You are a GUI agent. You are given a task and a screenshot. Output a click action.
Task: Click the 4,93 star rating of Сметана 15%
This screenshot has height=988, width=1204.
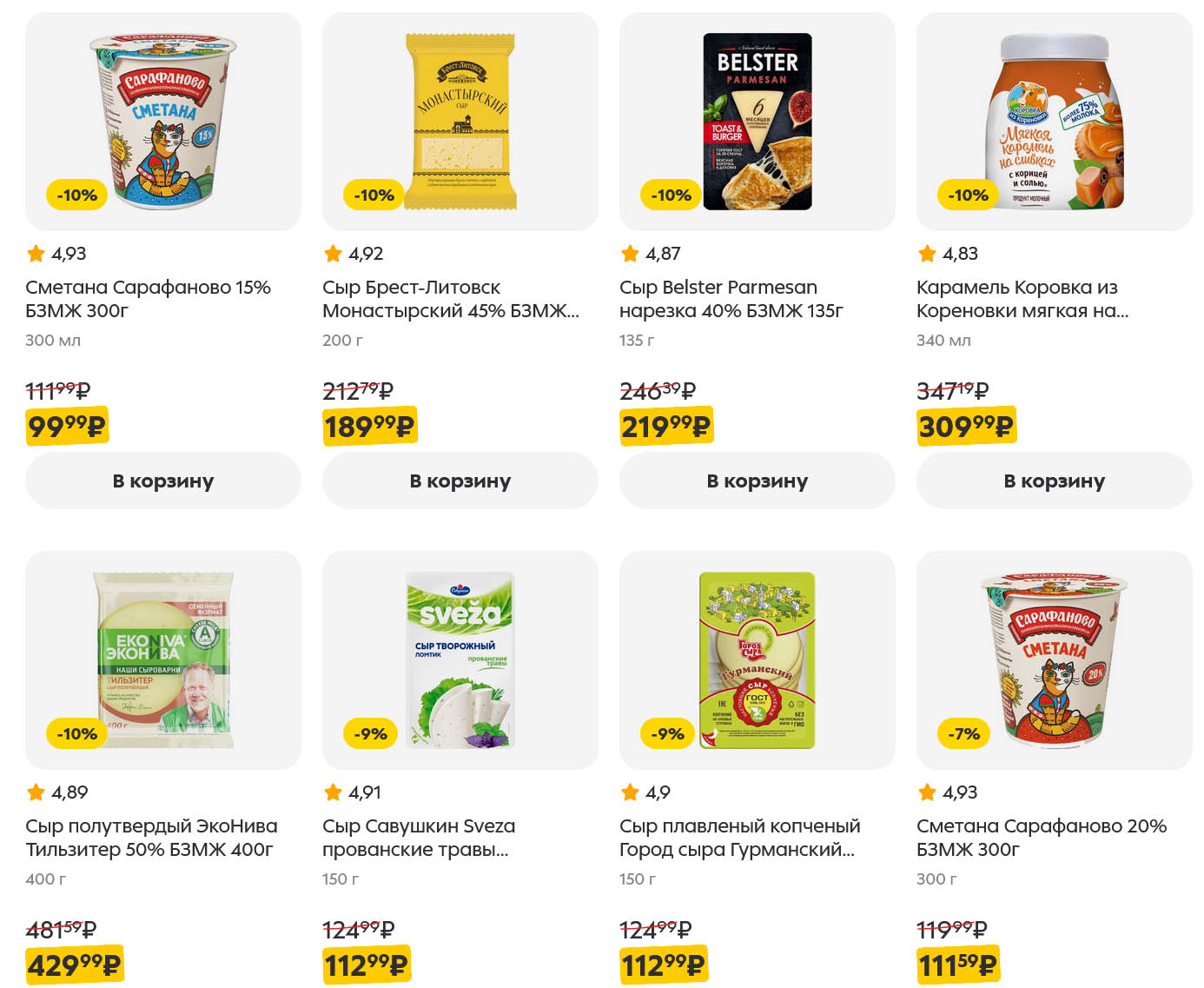click(57, 254)
